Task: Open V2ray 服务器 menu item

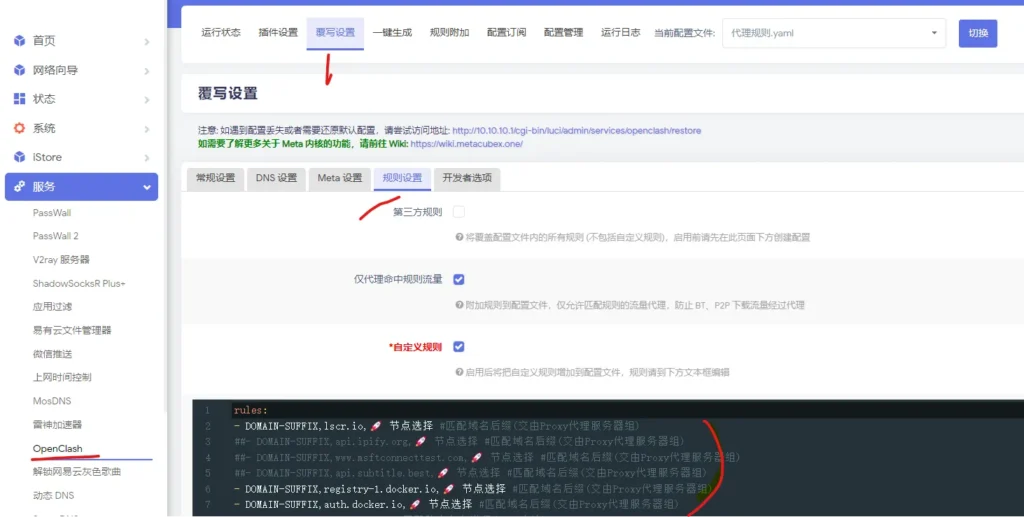Action: point(61,259)
